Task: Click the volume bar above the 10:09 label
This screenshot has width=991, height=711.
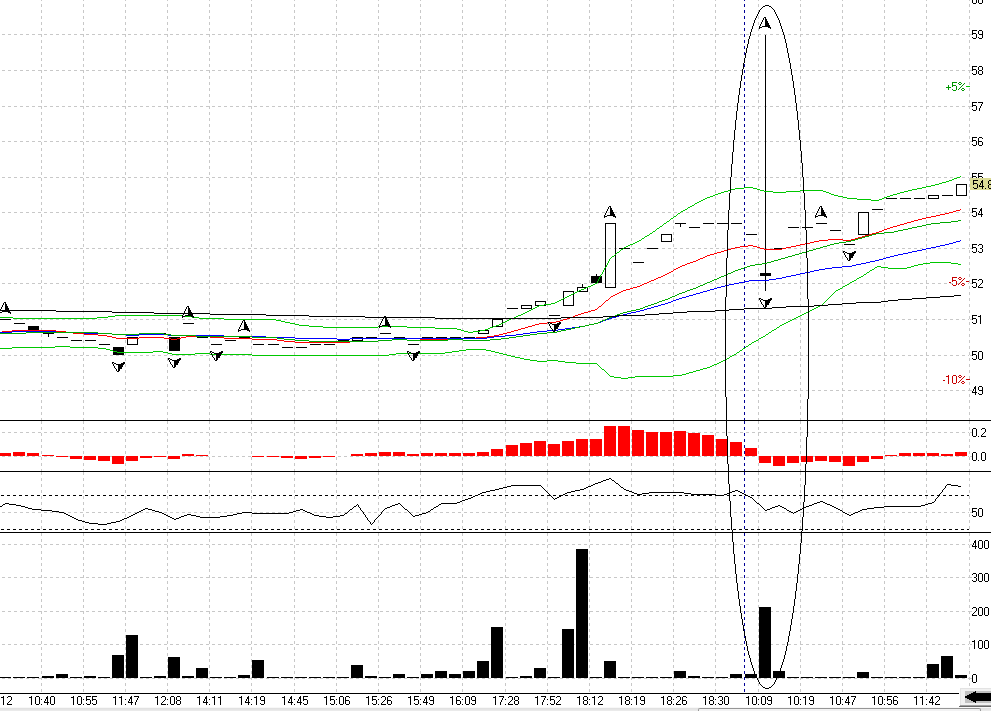Action: (765, 642)
